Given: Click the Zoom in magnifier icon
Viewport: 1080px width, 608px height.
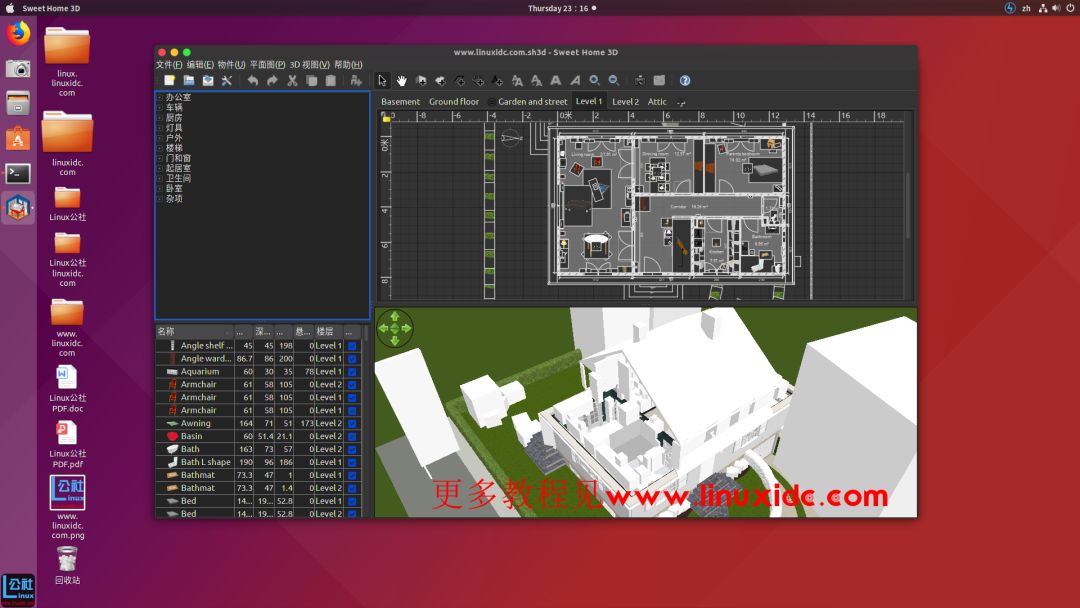Looking at the screenshot, I should tap(594, 81).
